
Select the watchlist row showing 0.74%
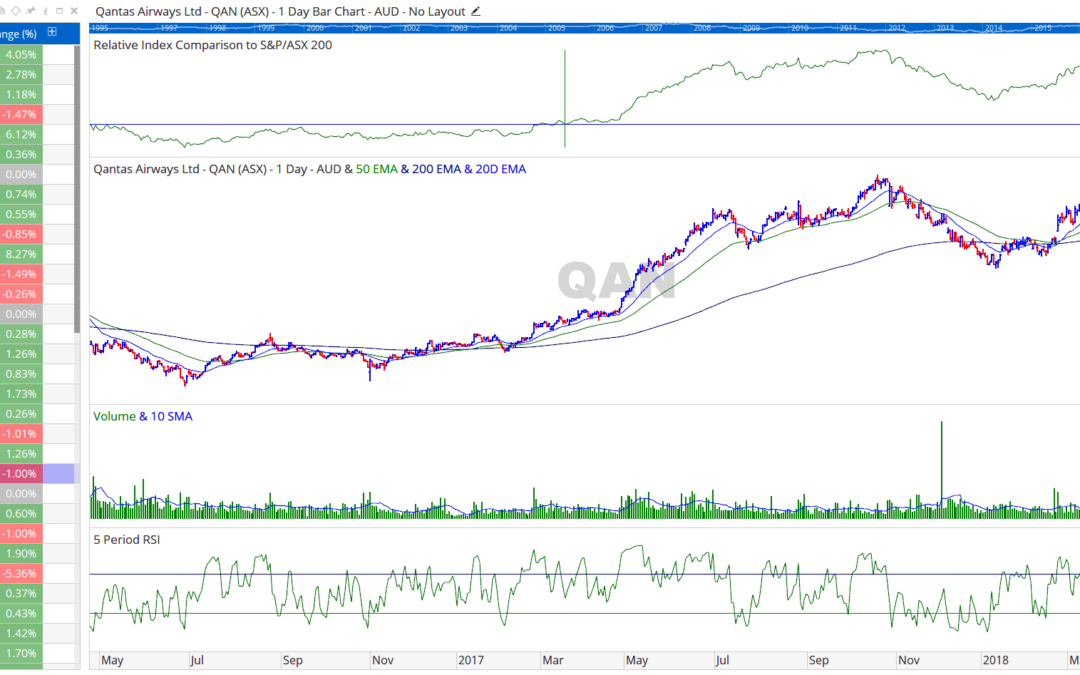[x=37, y=194]
